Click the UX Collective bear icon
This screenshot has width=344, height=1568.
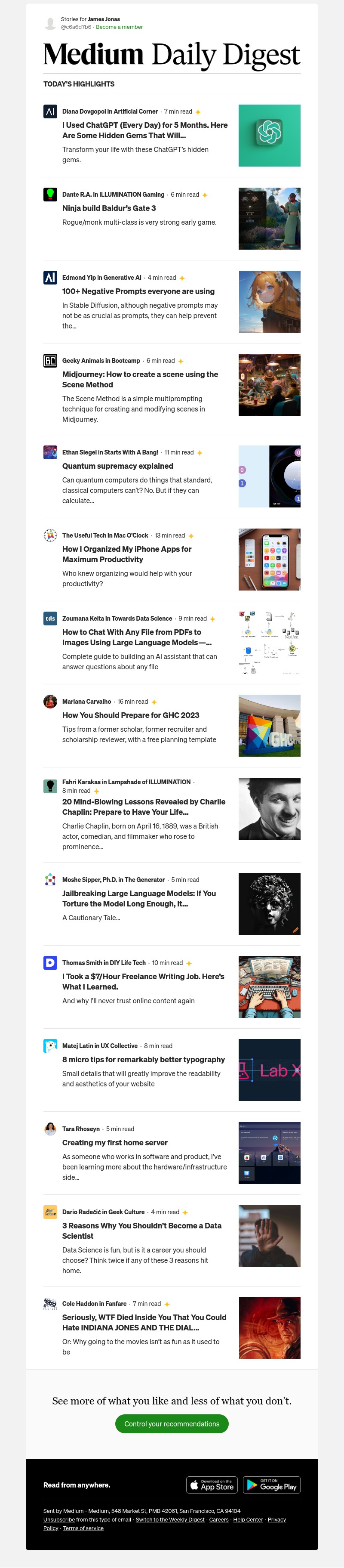(x=50, y=1046)
